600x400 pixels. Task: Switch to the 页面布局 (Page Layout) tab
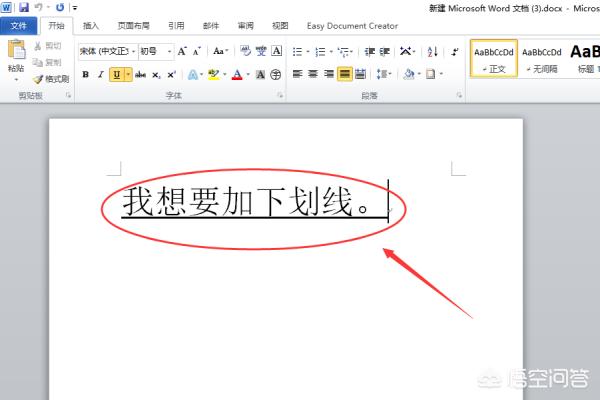click(134, 26)
